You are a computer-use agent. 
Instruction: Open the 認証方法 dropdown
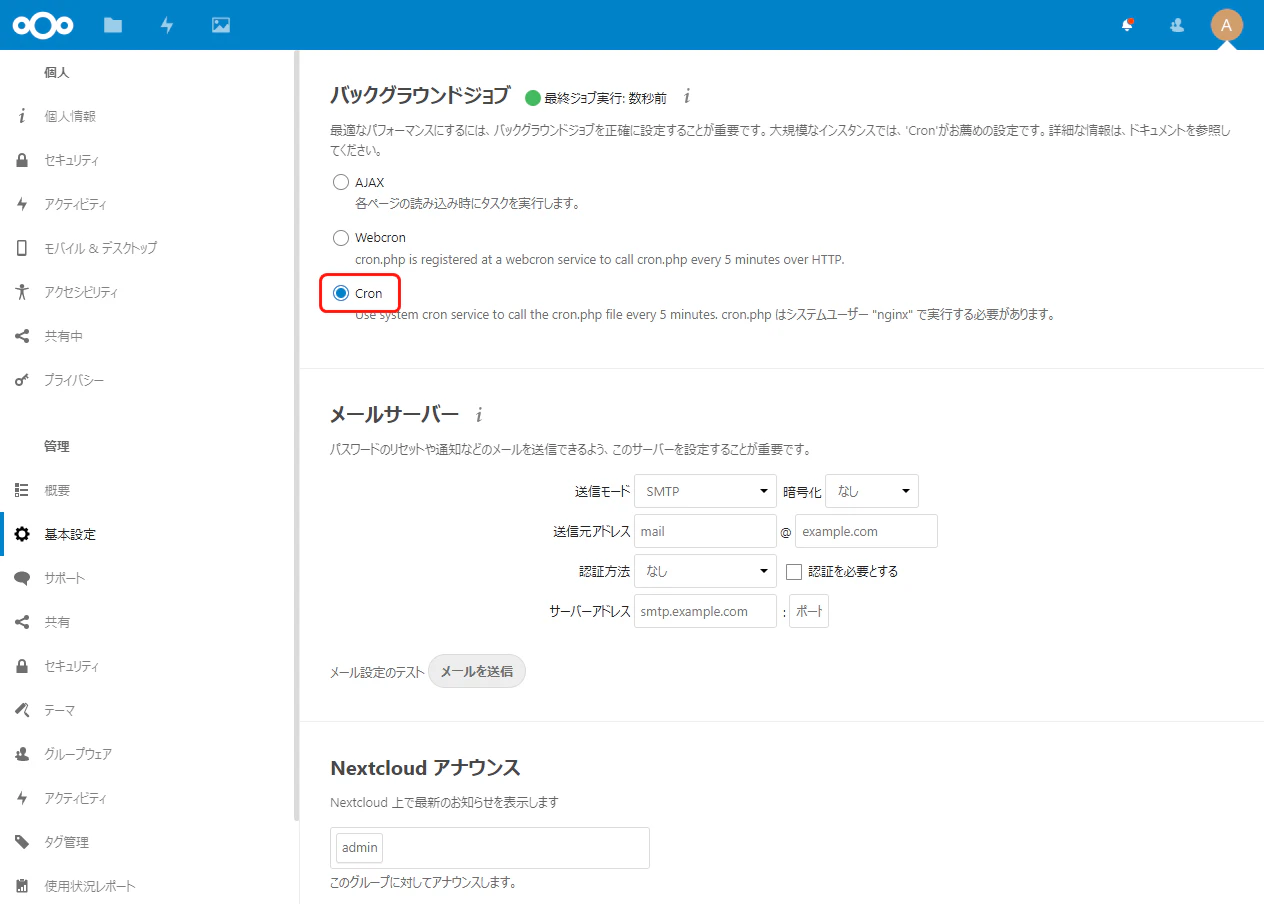point(706,571)
